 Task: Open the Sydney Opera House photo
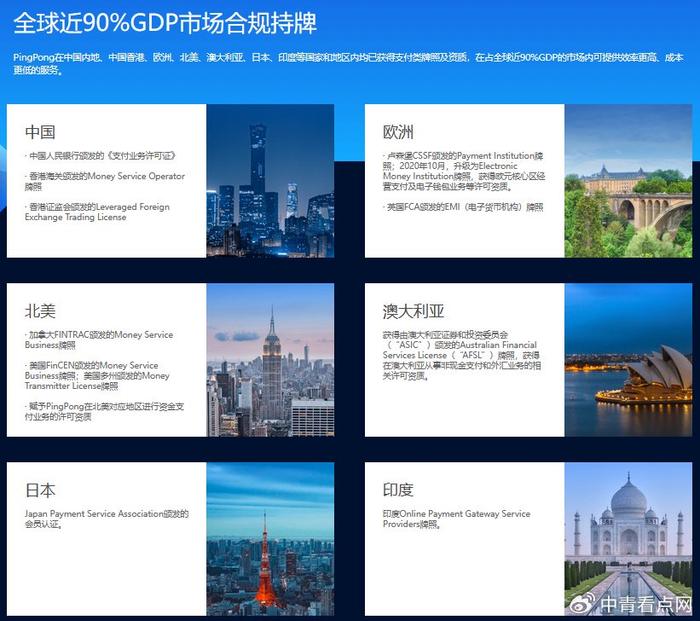pos(628,360)
